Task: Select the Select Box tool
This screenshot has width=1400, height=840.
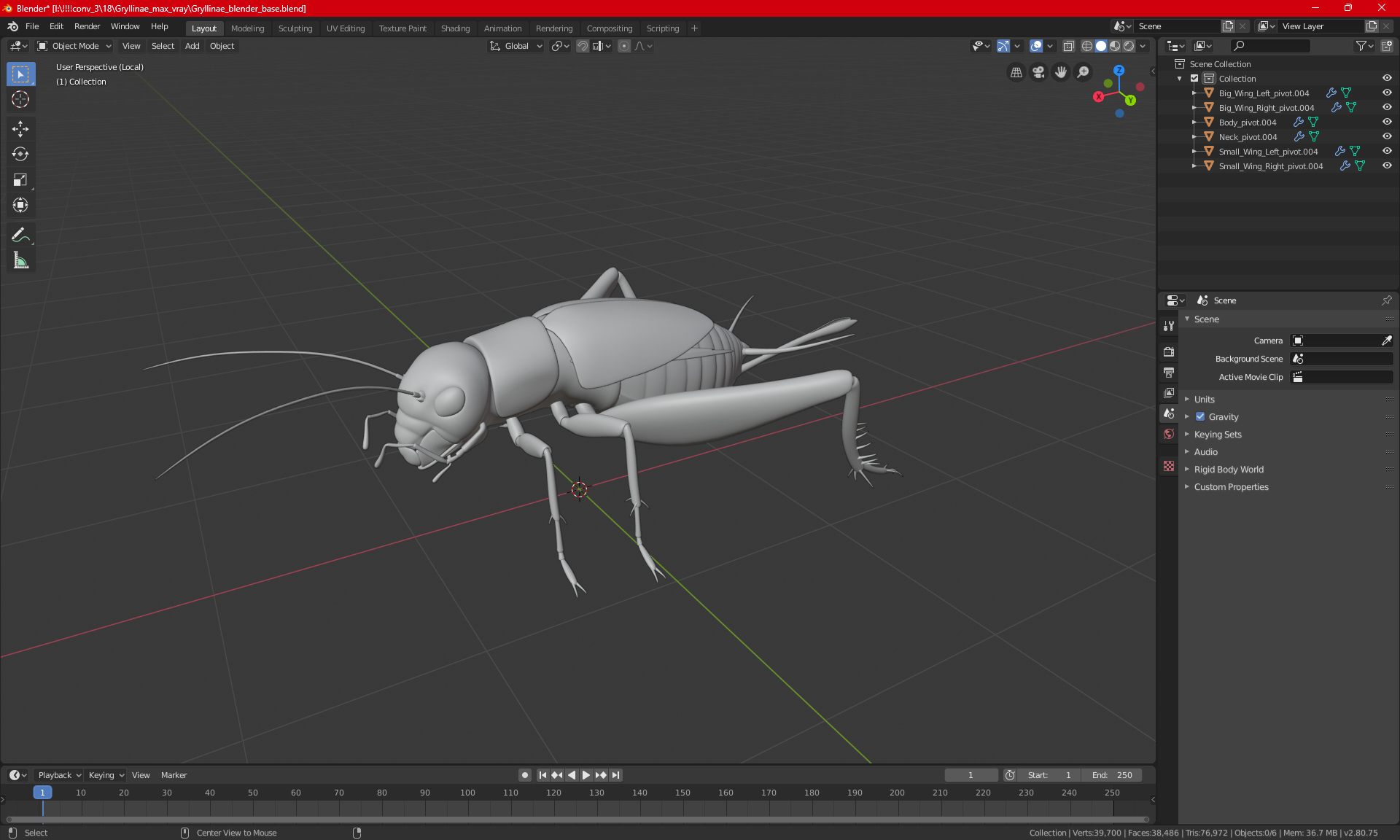Action: (20, 74)
